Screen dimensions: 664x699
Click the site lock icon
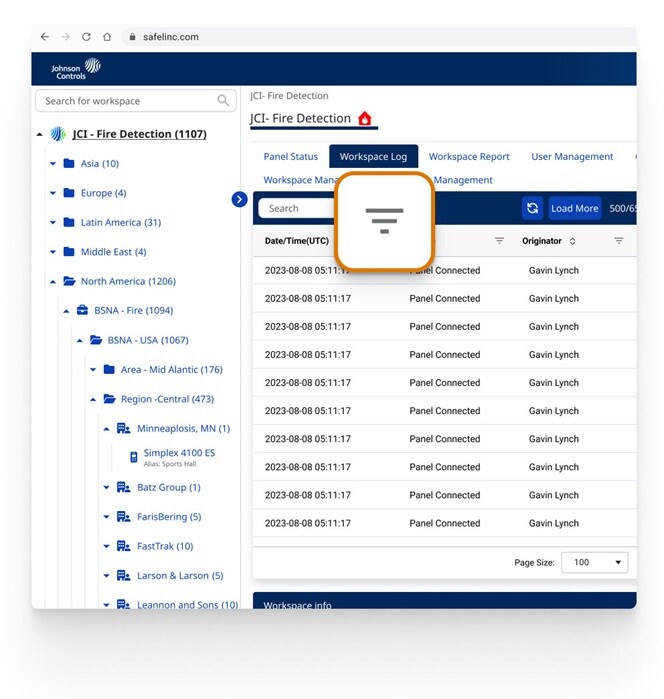pyautogui.click(x=132, y=37)
